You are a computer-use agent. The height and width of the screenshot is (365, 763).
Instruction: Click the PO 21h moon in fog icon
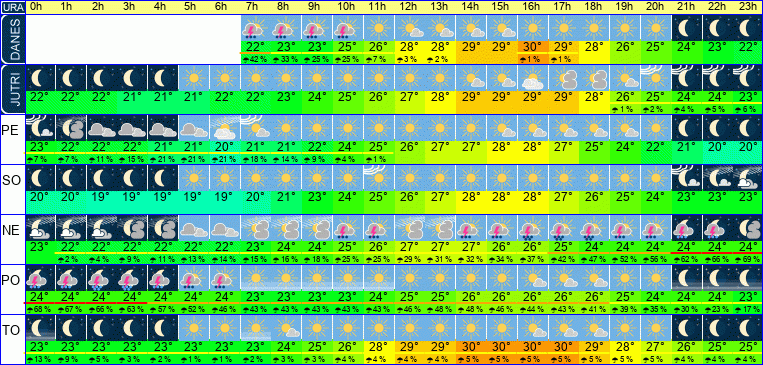tap(686, 277)
